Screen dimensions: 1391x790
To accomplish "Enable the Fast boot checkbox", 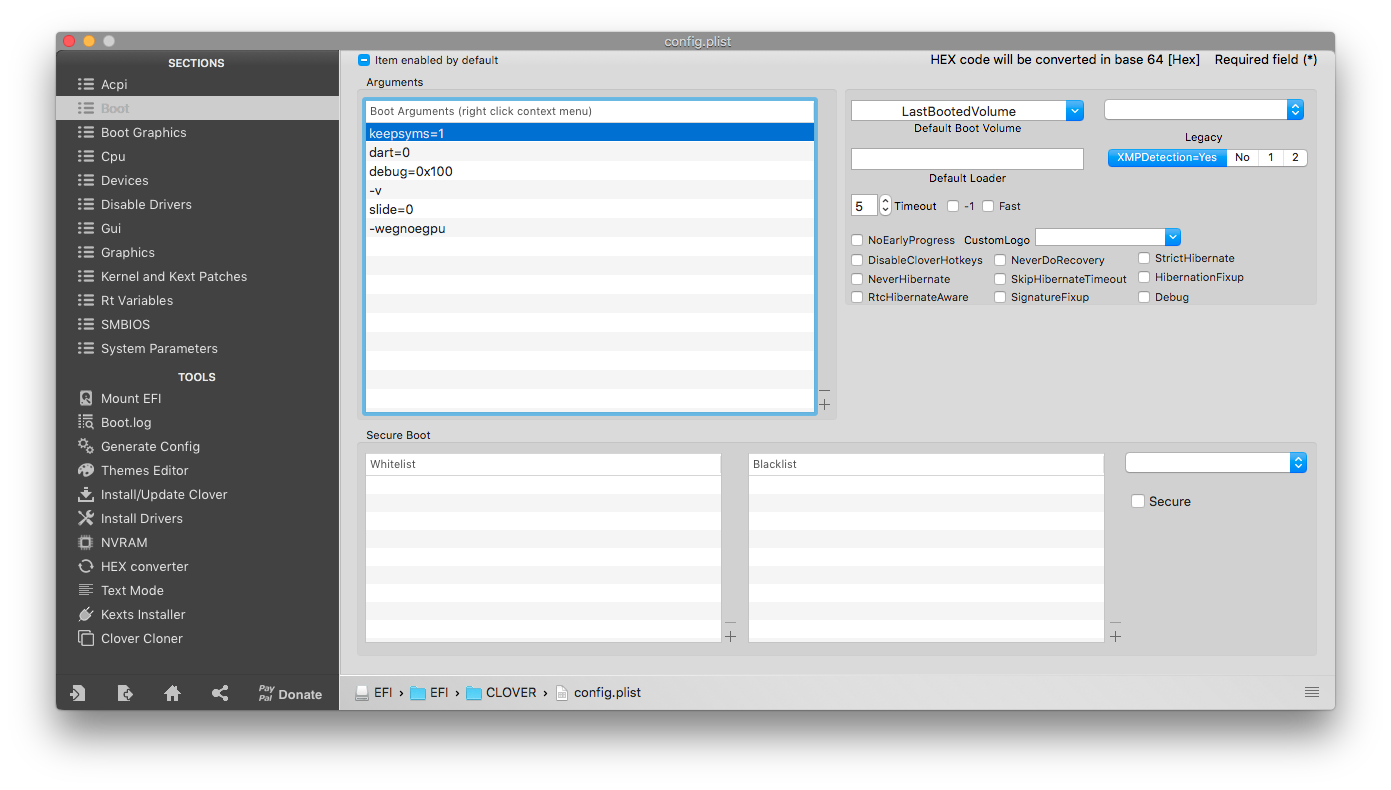I will (988, 206).
